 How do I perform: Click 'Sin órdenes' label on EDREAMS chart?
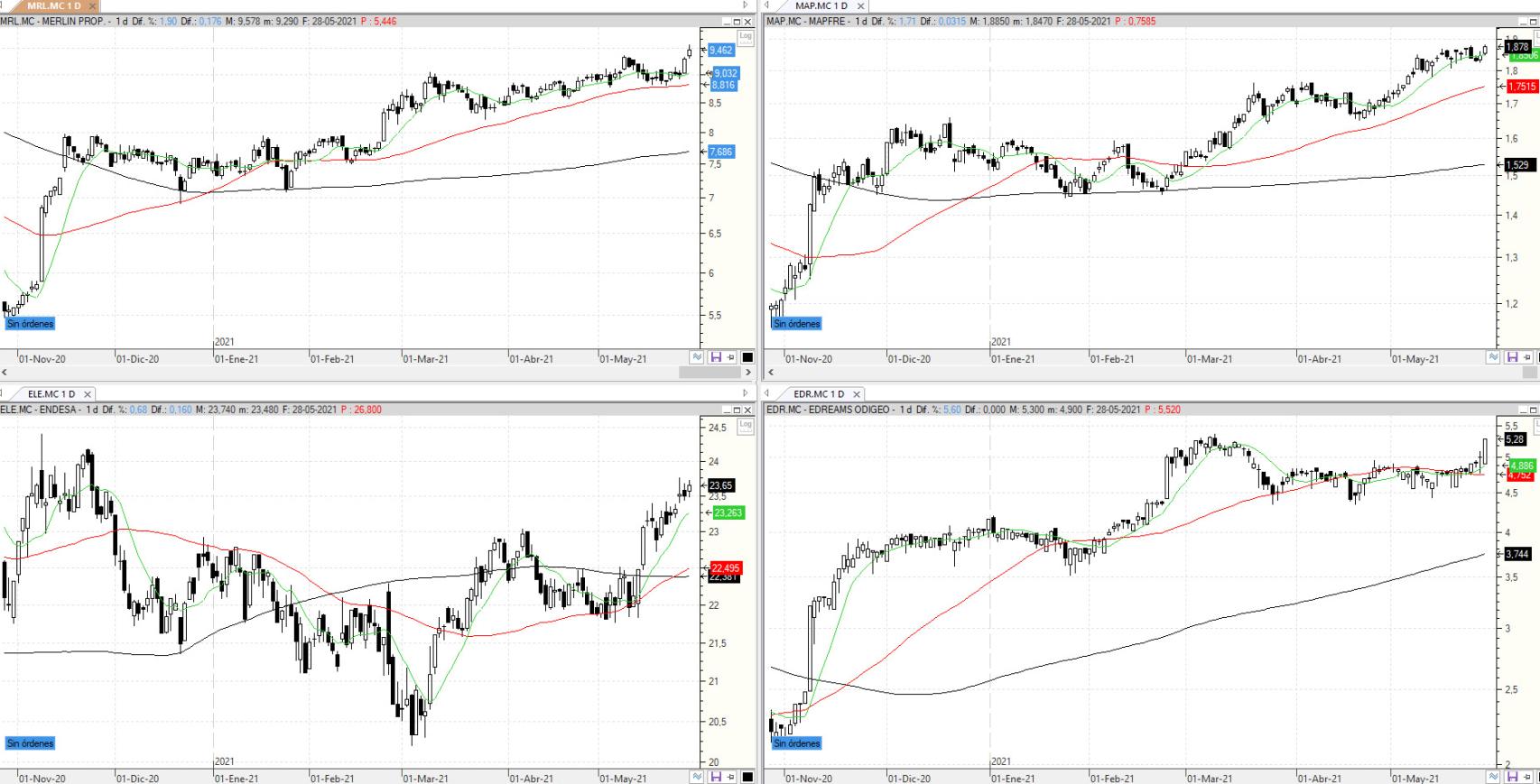[x=797, y=743]
